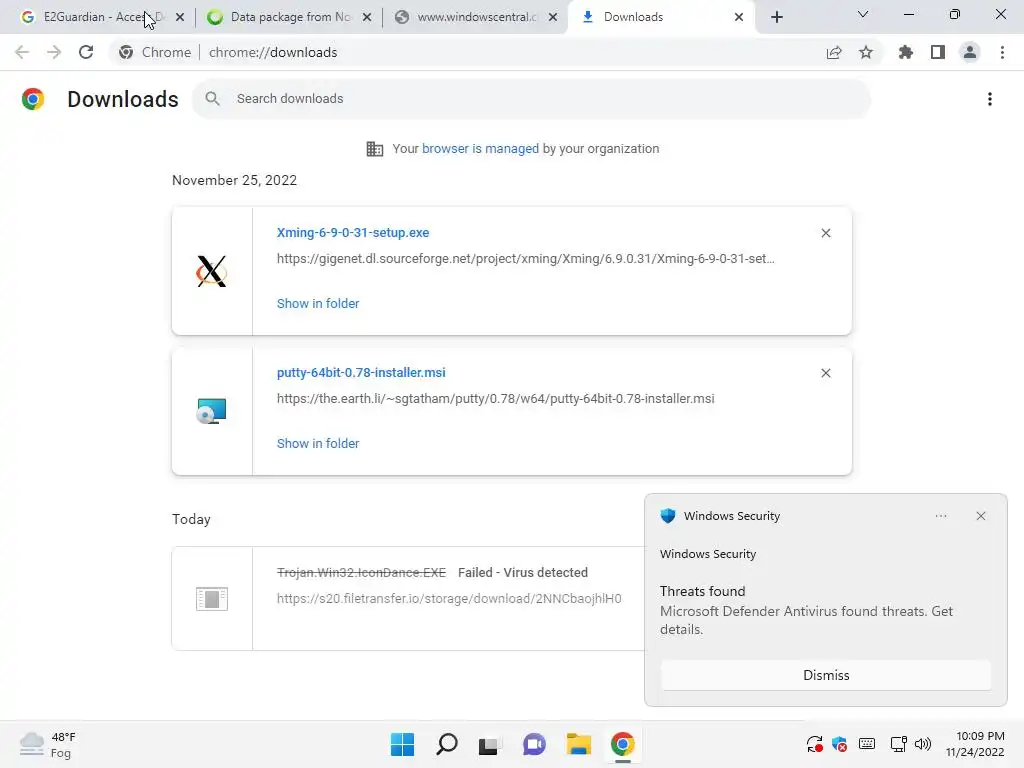This screenshot has width=1024, height=768.
Task: Dismiss the Windows Security notification
Action: (x=826, y=675)
